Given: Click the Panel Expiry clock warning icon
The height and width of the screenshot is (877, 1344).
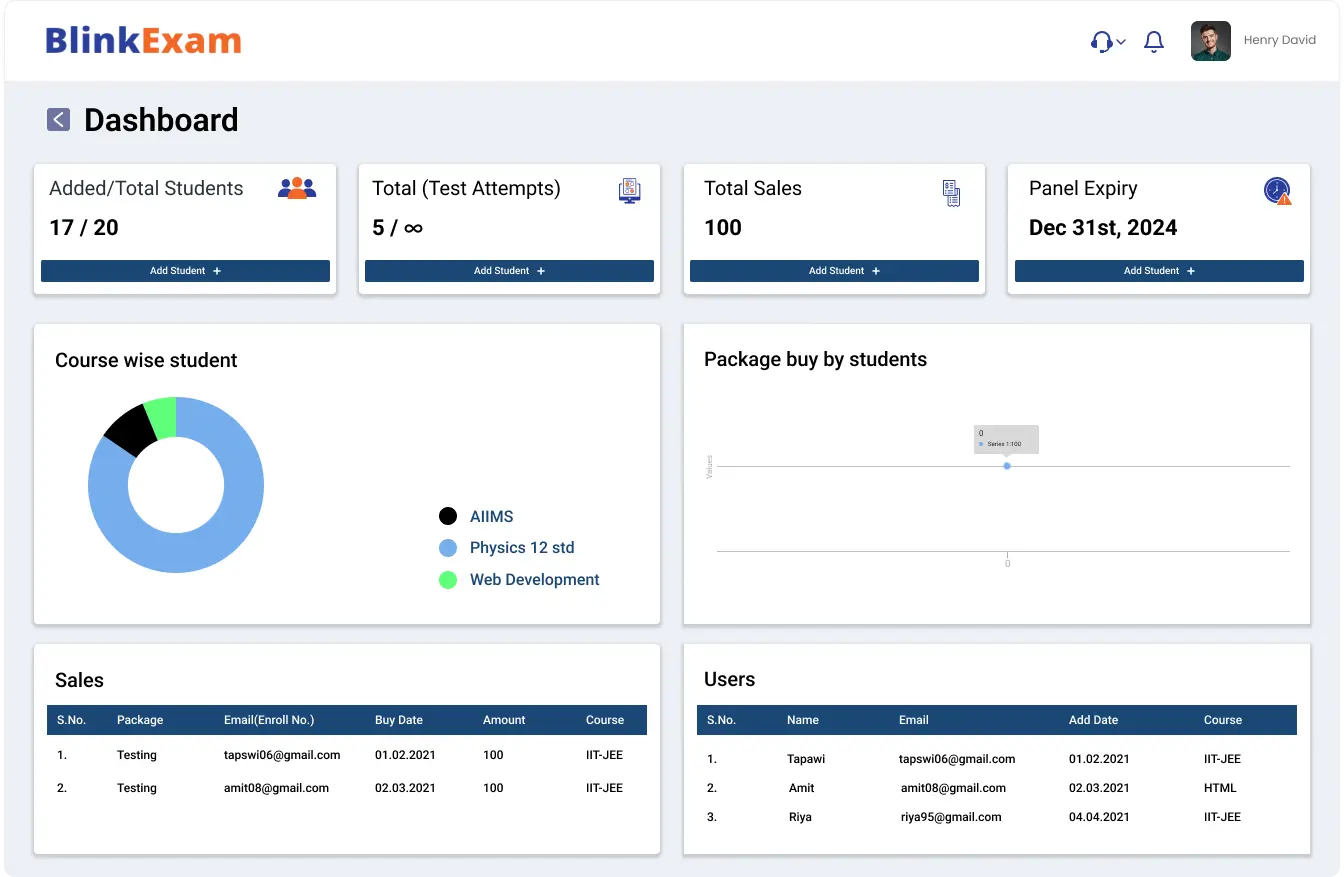Looking at the screenshot, I should pyautogui.click(x=1277, y=191).
